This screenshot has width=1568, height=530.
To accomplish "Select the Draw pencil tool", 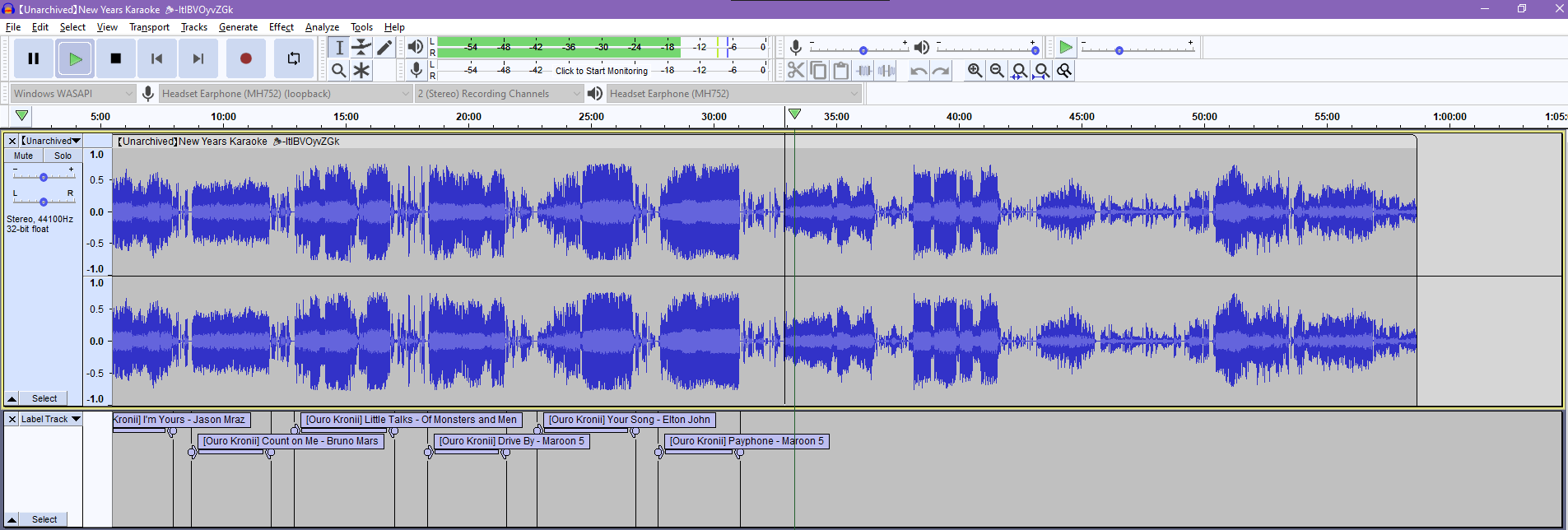I will point(384,48).
